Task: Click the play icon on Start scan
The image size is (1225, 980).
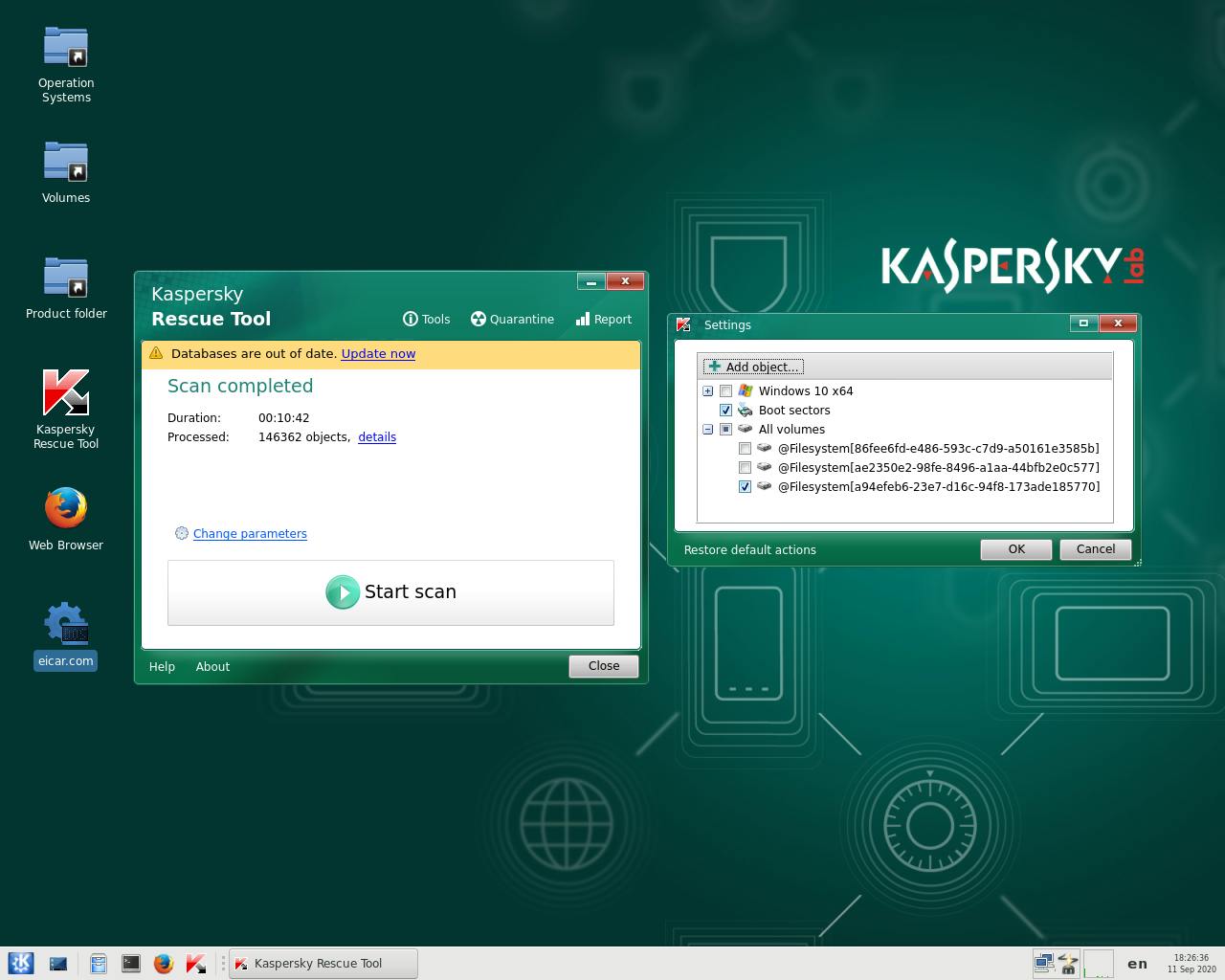Action: 342,592
